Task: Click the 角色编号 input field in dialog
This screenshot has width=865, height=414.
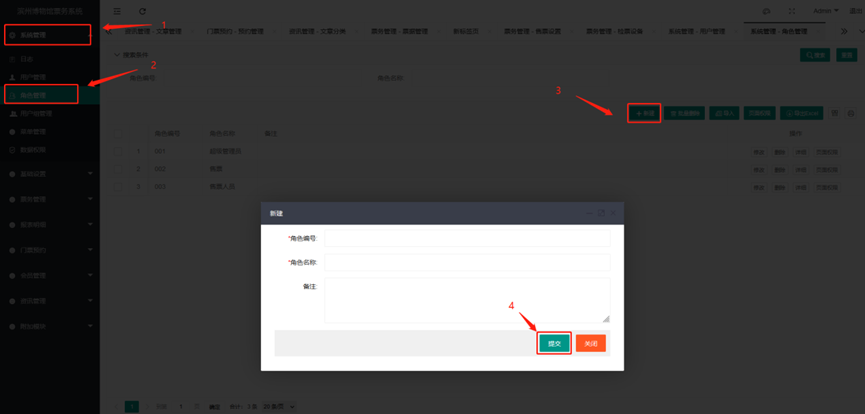Action: (x=466, y=239)
